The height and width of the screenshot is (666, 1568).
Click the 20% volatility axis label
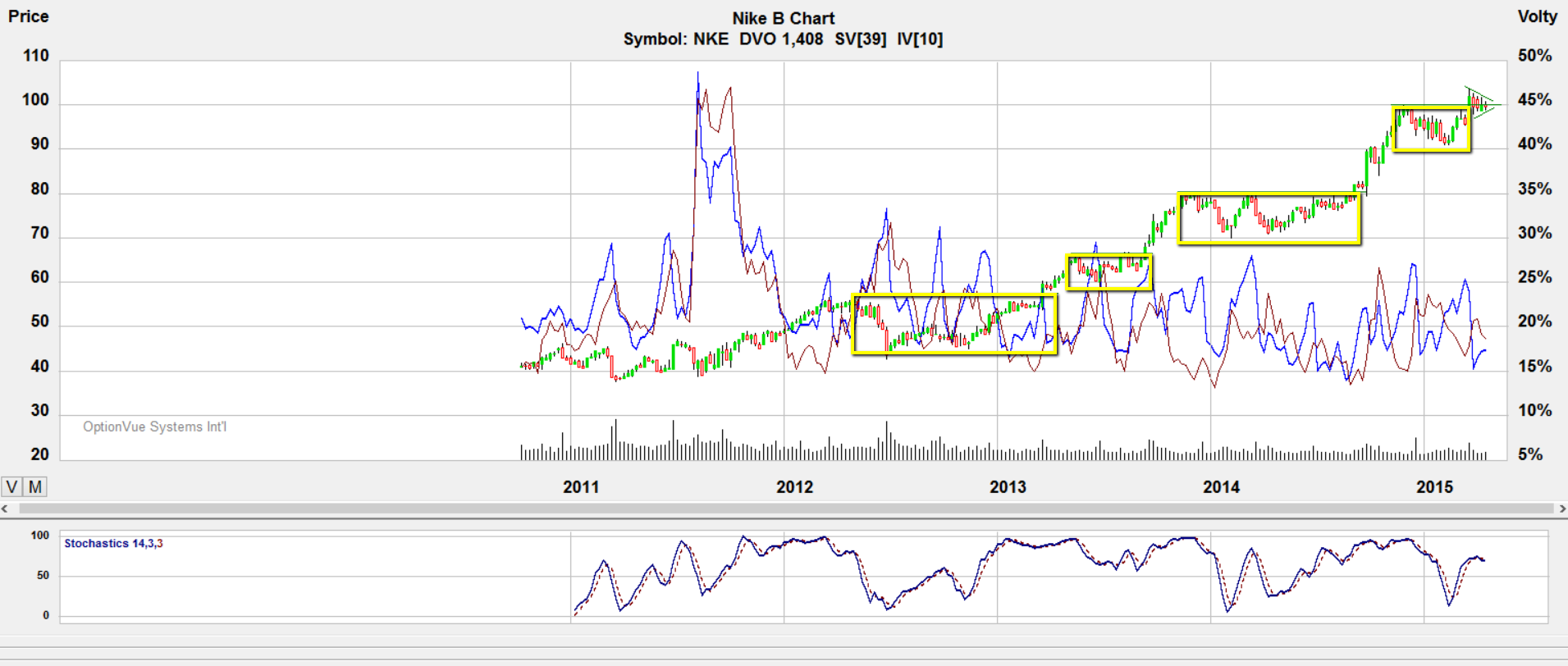coord(1534,322)
